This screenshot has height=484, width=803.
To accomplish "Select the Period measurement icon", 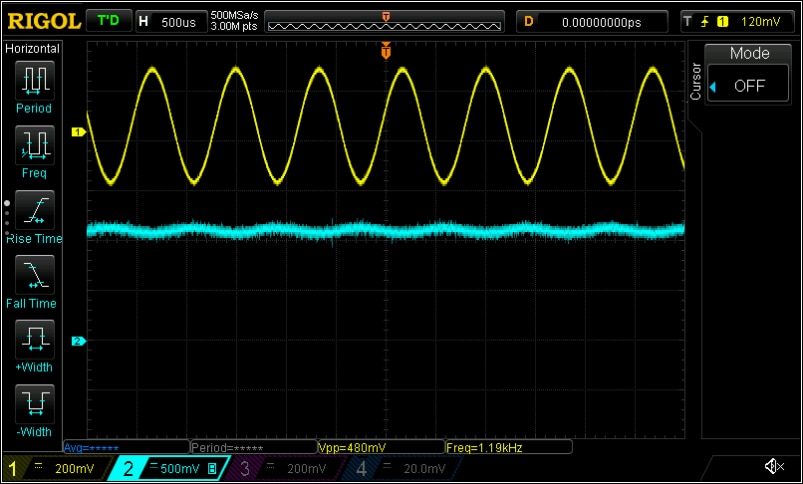I will [33, 80].
